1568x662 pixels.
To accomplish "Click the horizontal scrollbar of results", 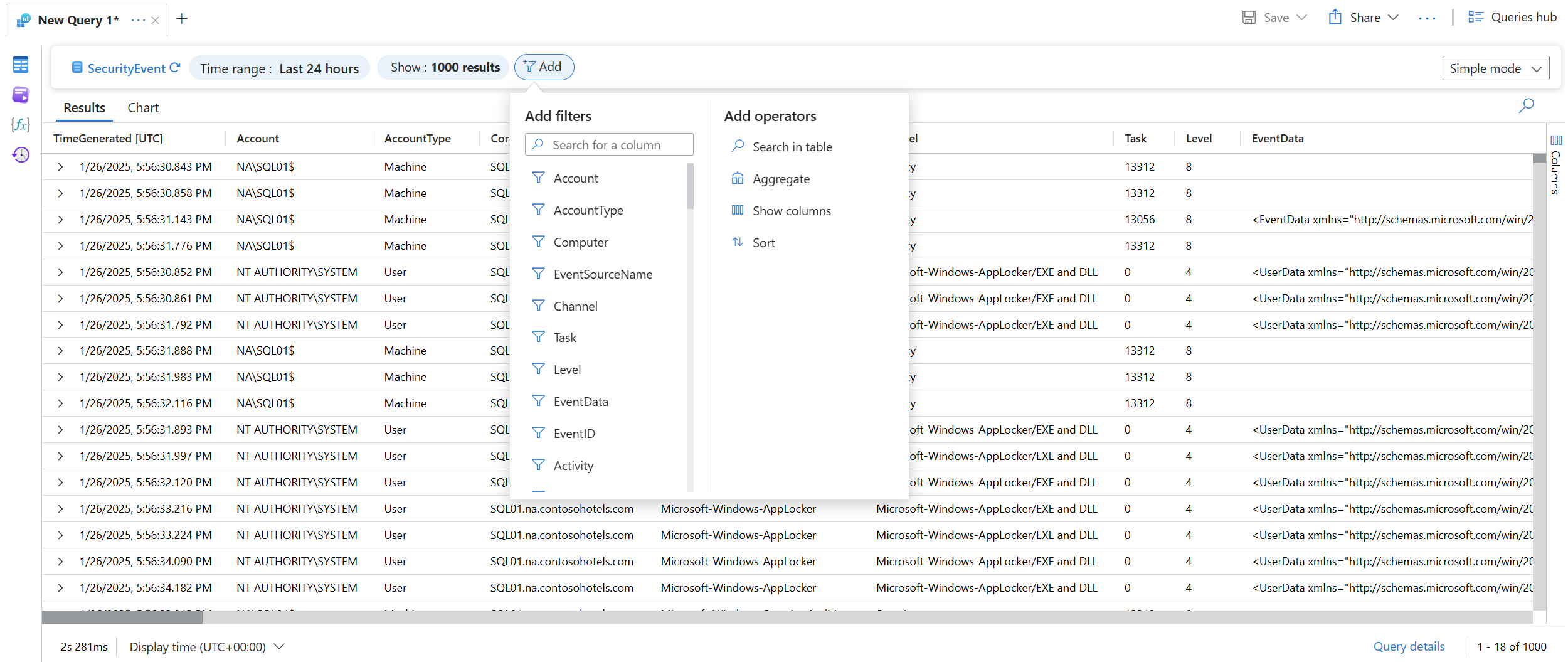I will (x=122, y=617).
